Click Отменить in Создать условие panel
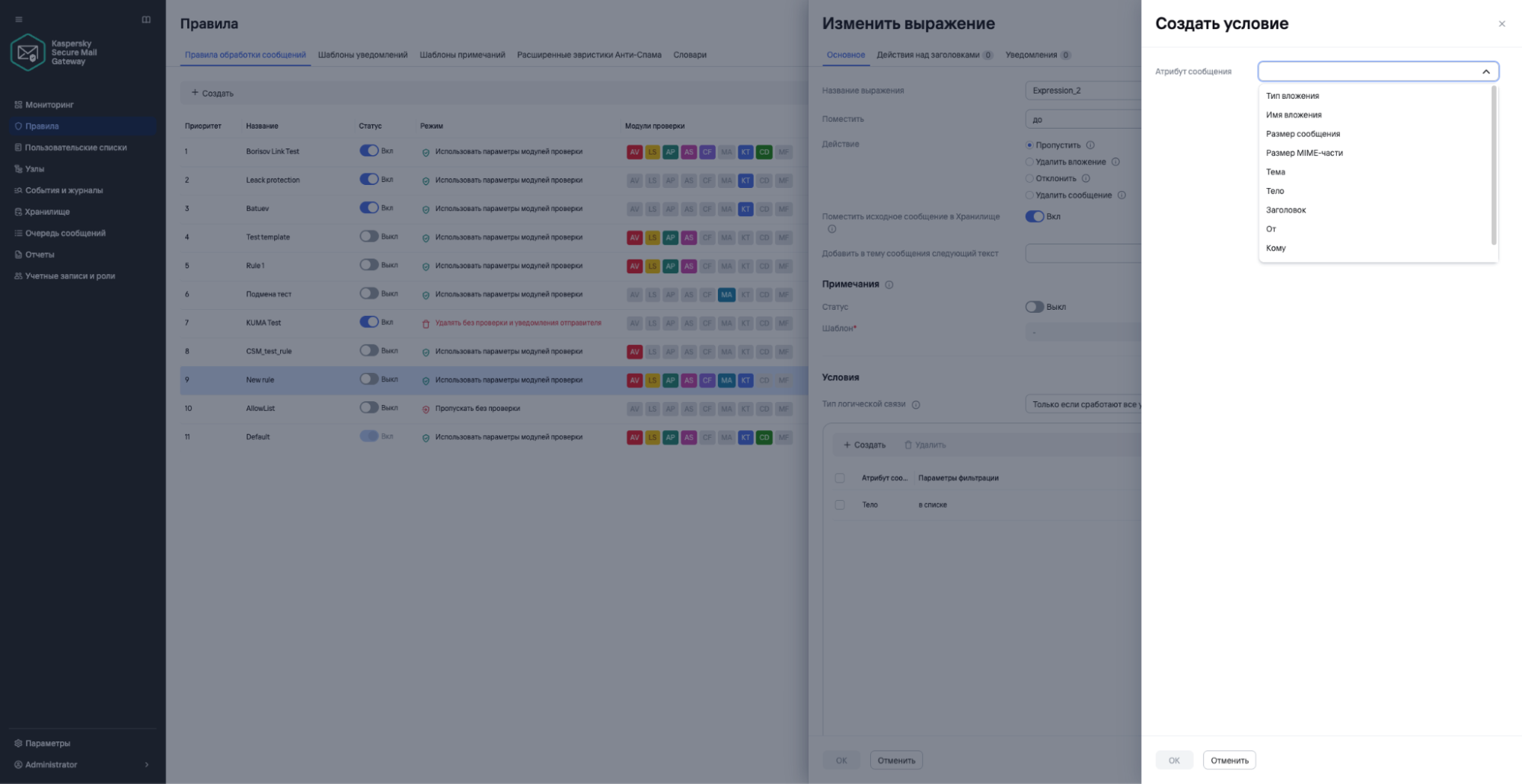 (1230, 760)
